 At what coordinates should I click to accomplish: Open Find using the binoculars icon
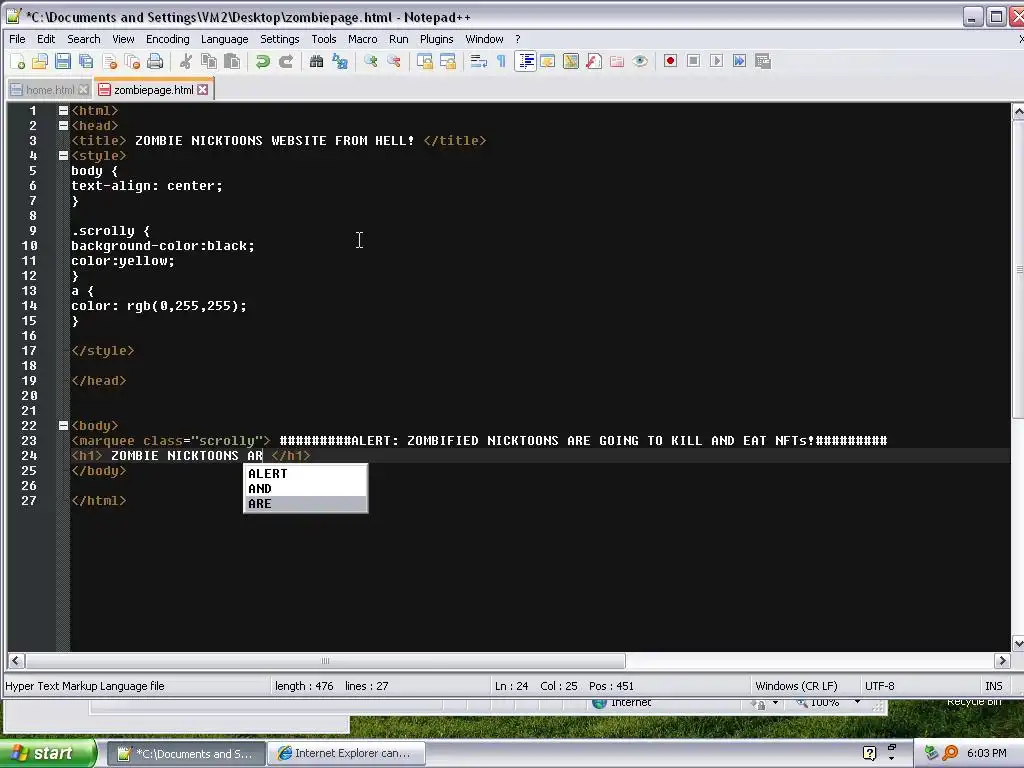pyautogui.click(x=317, y=61)
